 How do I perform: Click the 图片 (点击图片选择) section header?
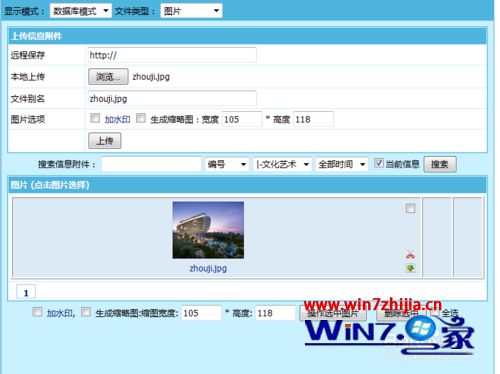[x=247, y=185]
